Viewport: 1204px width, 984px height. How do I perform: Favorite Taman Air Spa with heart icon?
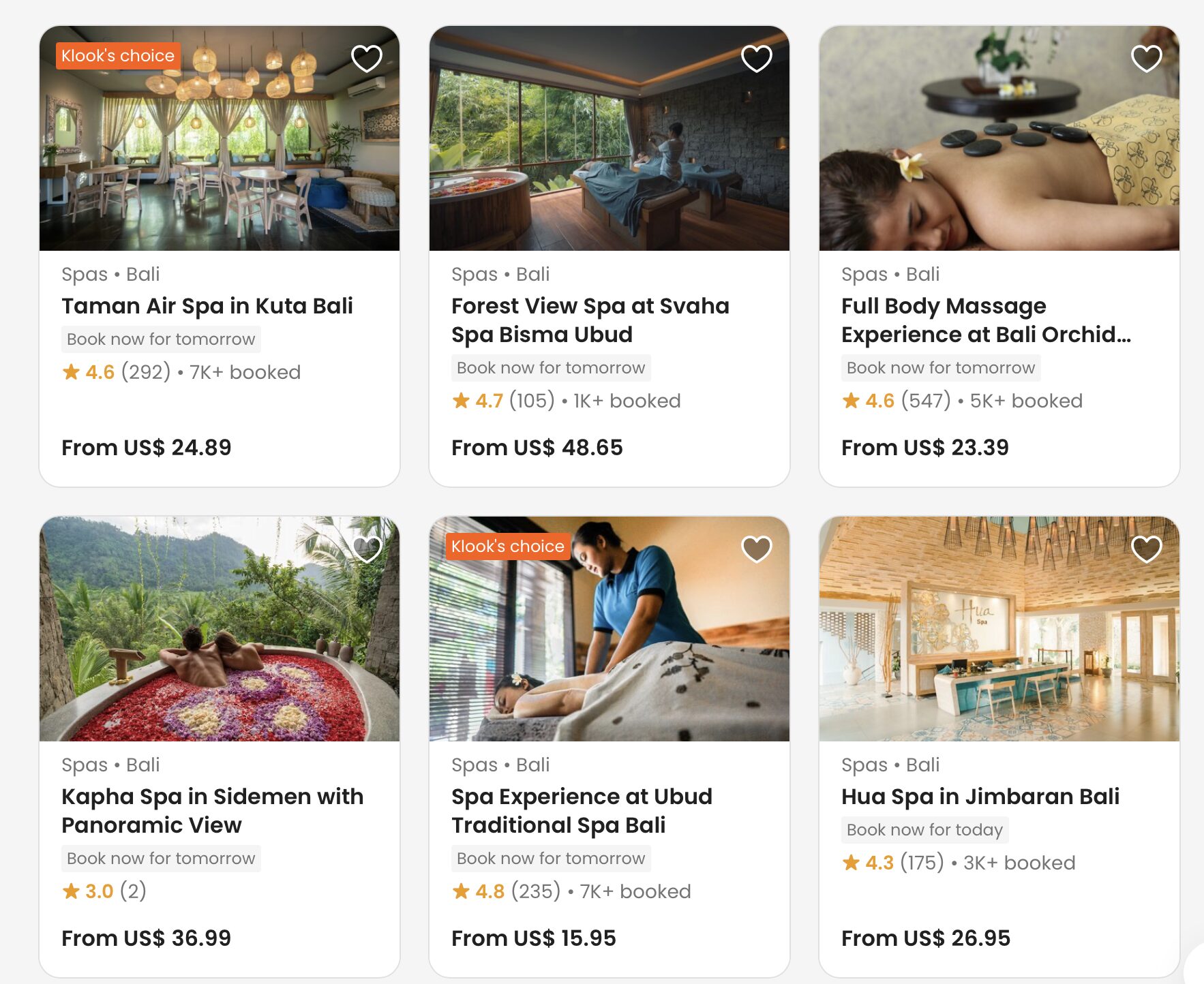366,59
